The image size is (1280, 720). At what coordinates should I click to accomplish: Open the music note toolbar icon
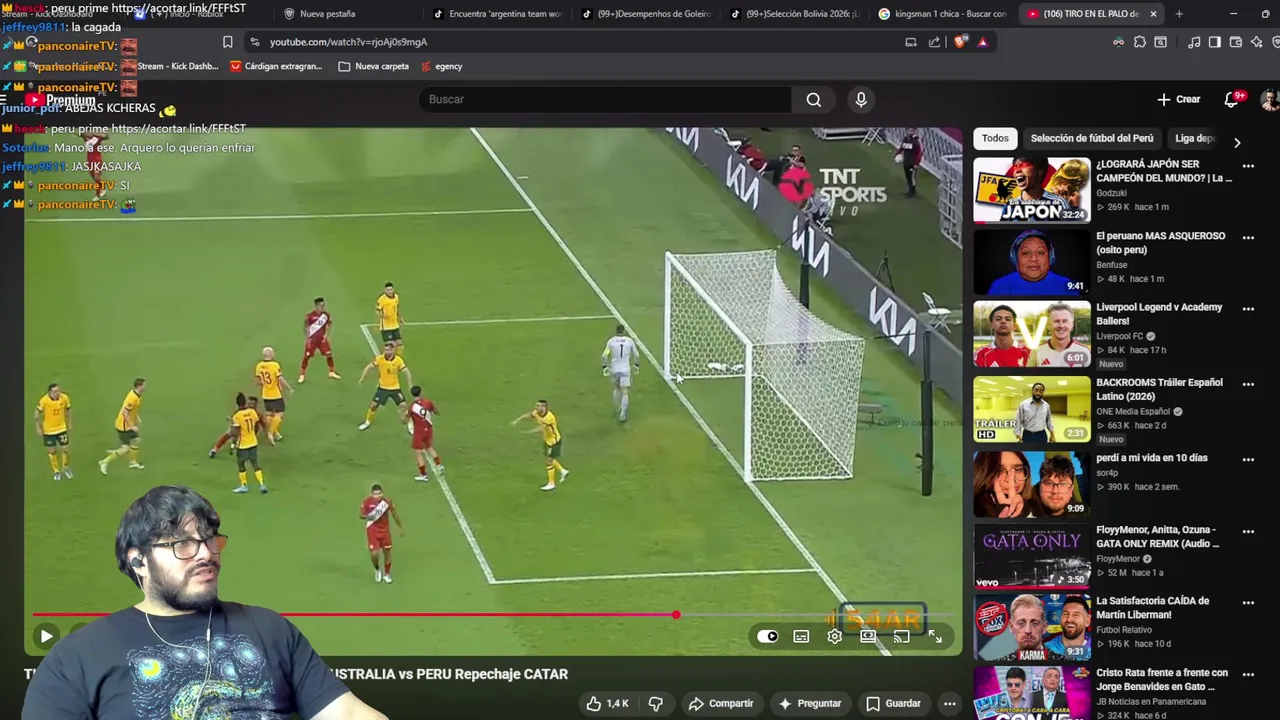(1194, 42)
